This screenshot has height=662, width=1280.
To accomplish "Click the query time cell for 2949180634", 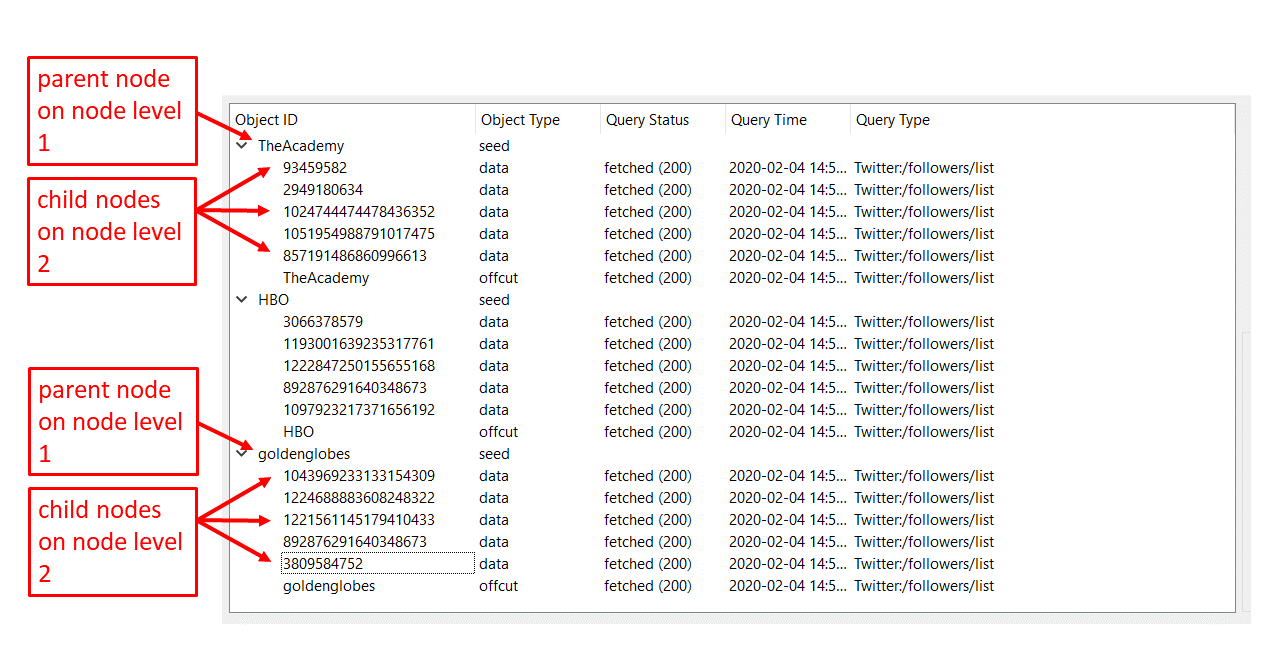I will [x=787, y=190].
